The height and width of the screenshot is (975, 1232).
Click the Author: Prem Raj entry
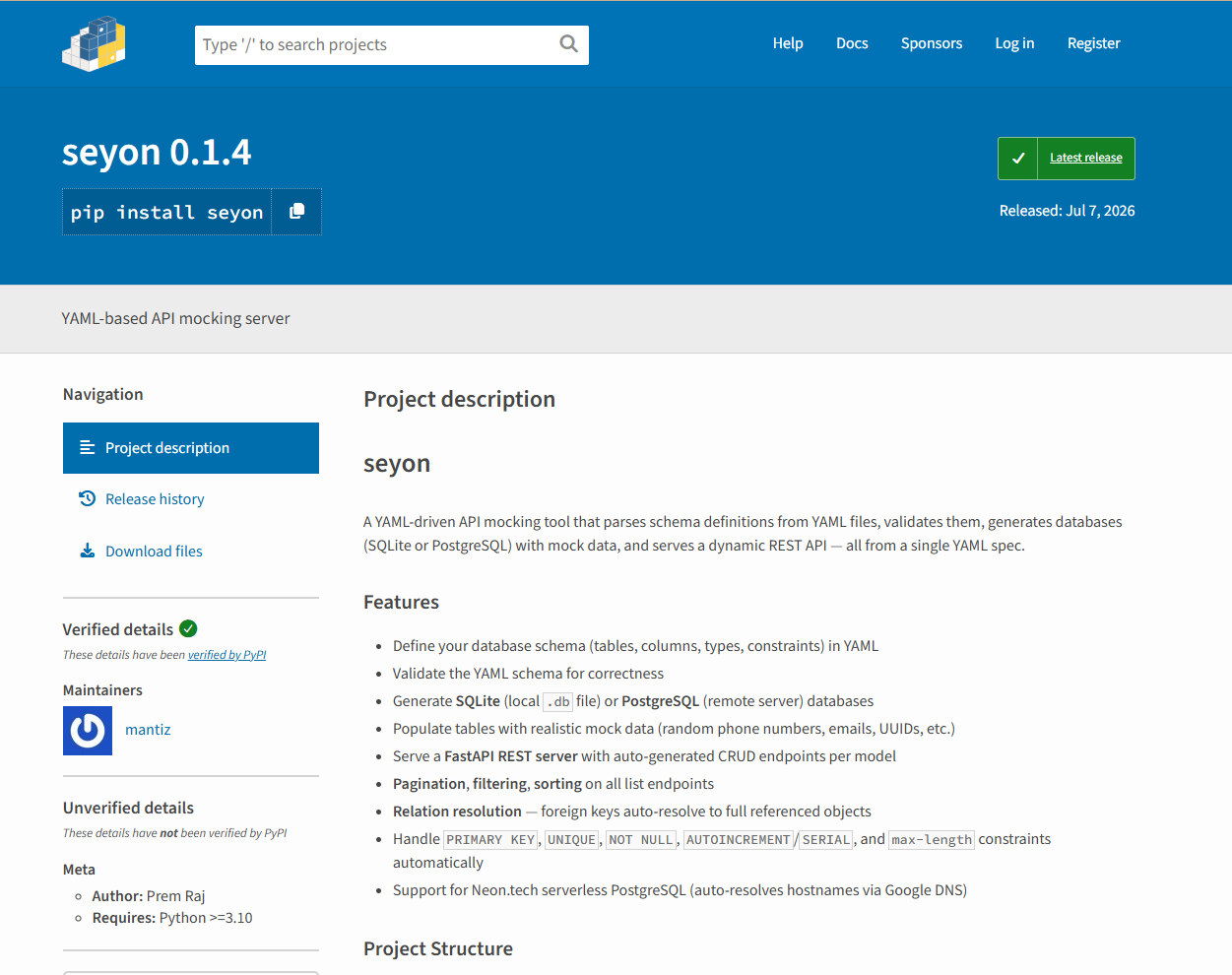coord(149,896)
